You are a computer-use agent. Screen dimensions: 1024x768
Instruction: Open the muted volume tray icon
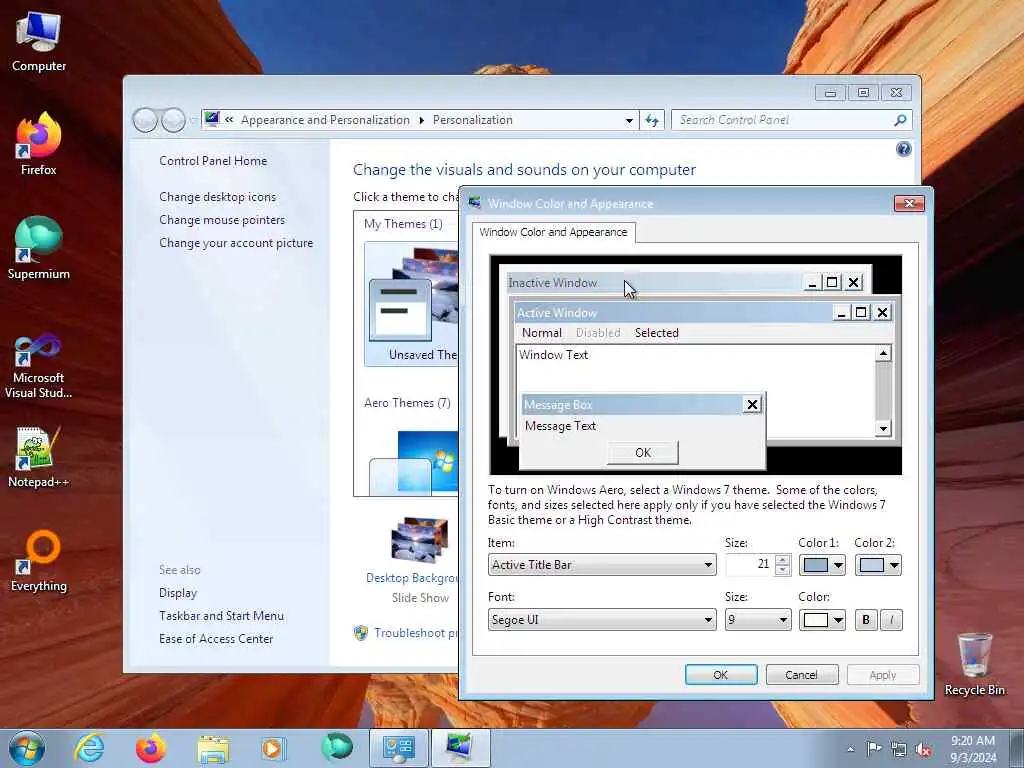point(923,749)
